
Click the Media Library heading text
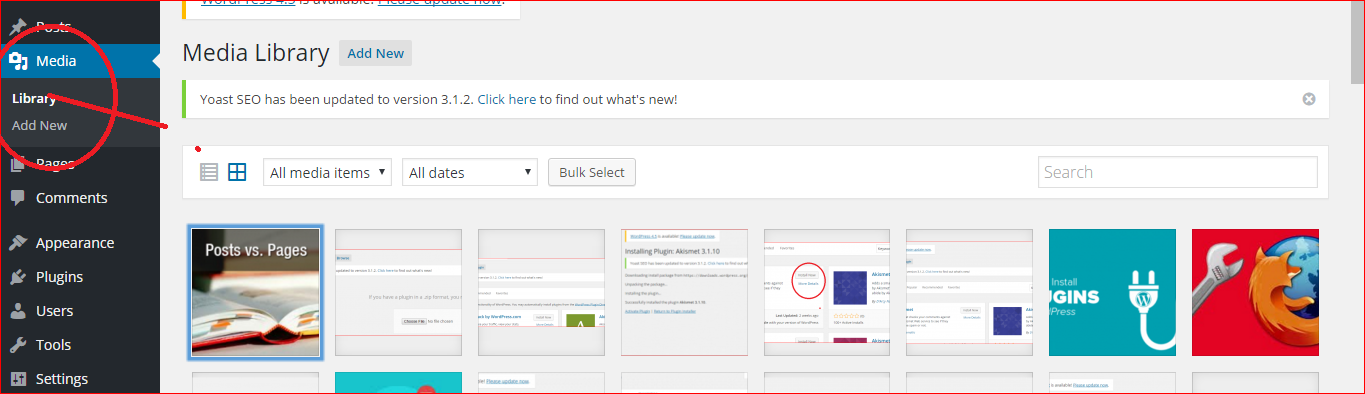click(256, 53)
